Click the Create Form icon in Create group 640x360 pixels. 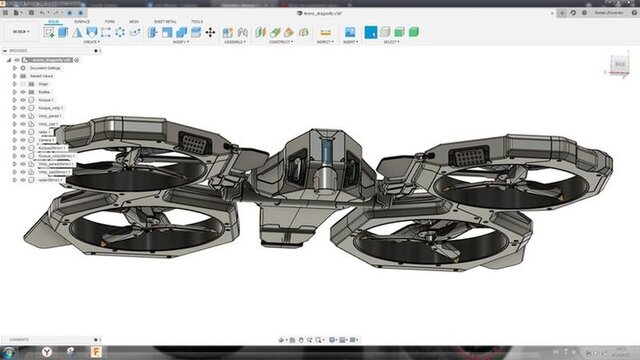(x=135, y=32)
